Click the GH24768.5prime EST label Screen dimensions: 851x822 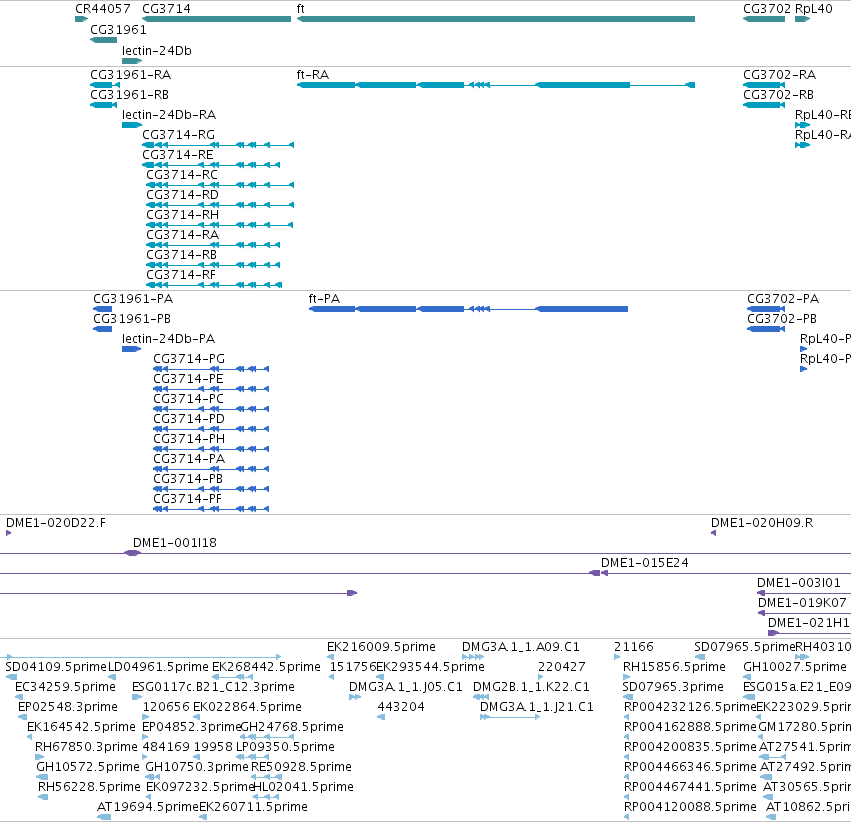[292, 727]
